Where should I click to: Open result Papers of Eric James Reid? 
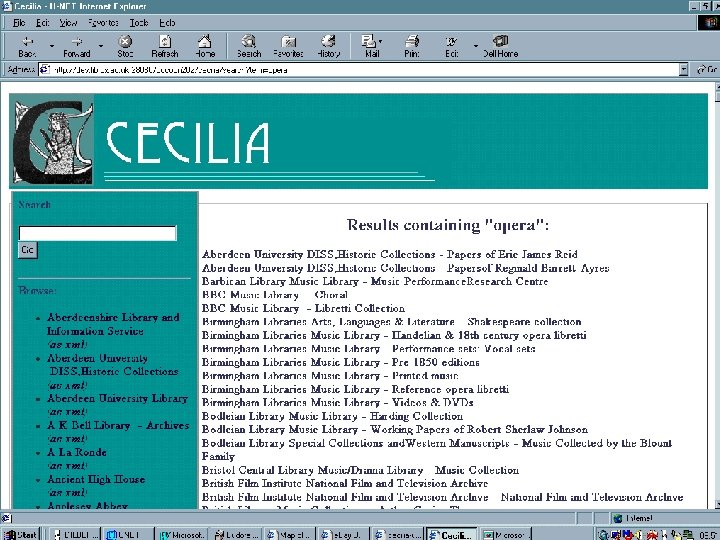pyautogui.click(x=389, y=254)
